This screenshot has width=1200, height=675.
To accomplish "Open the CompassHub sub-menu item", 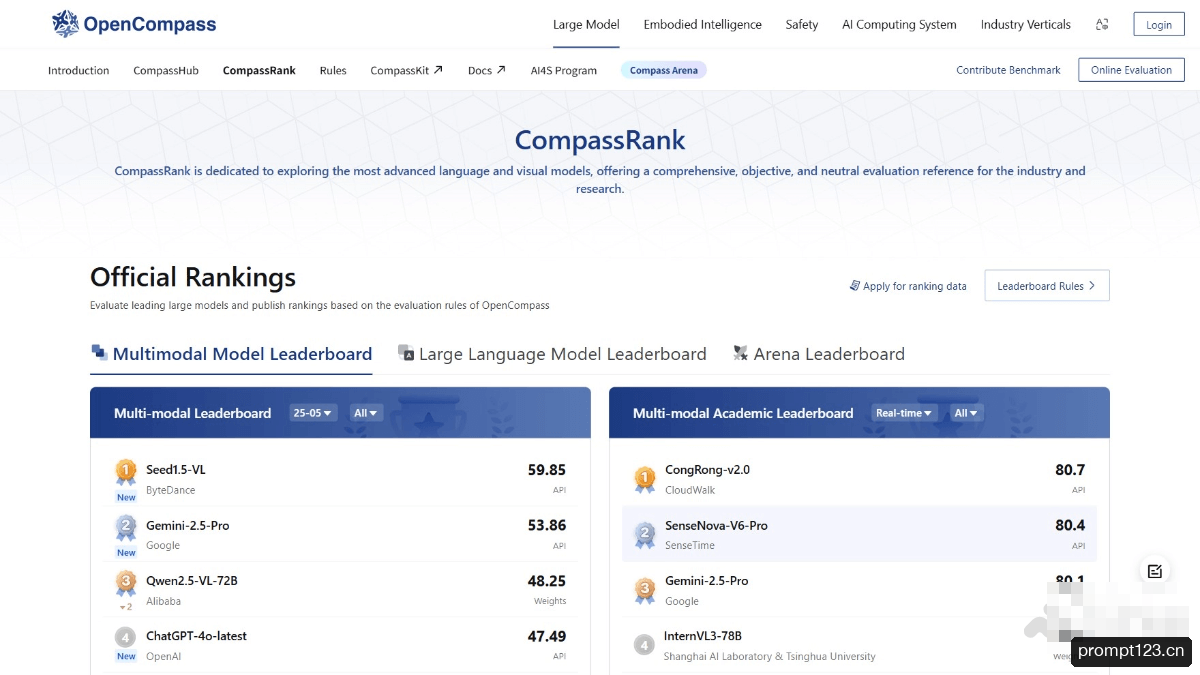I will (166, 70).
